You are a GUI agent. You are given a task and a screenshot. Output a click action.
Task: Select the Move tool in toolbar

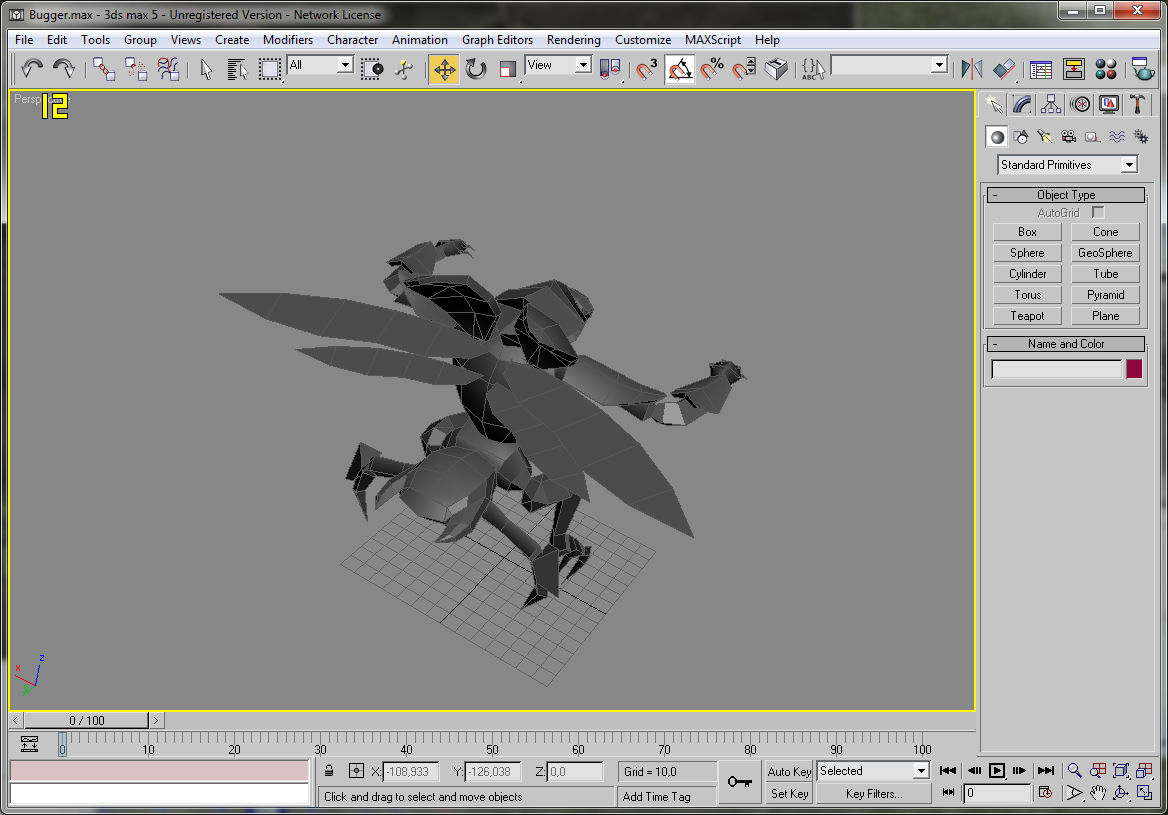pos(444,69)
